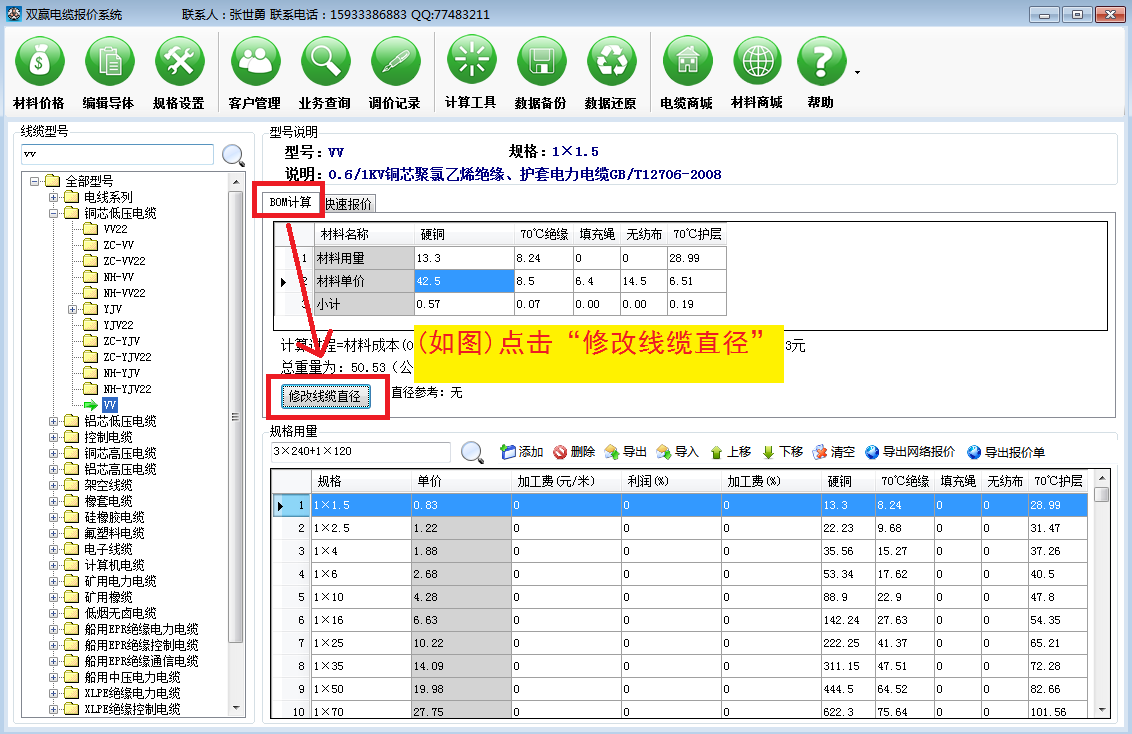Click the 数据备份 data backup icon
This screenshot has height=734, width=1132.
pyautogui.click(x=541, y=72)
